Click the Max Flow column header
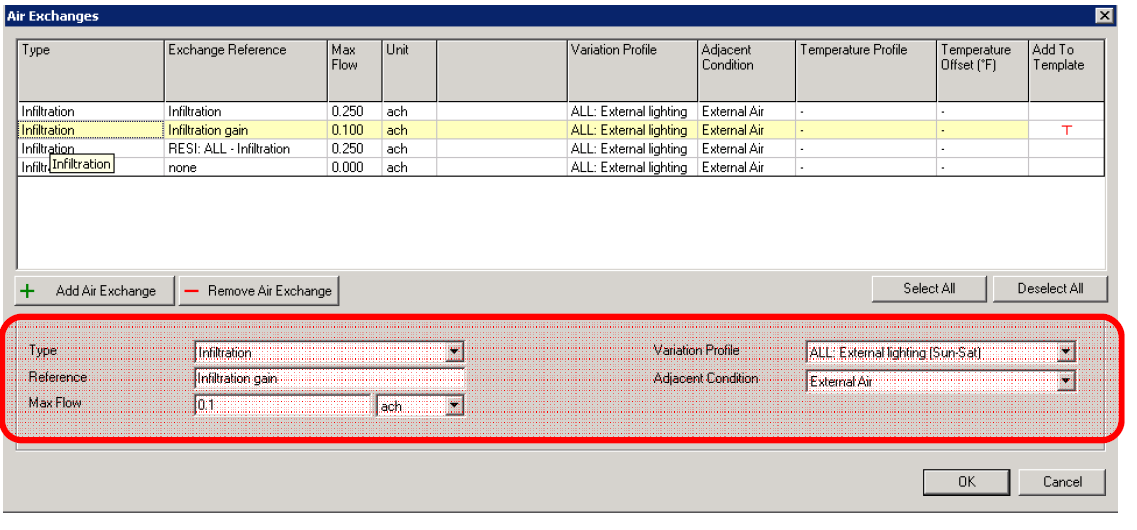1137x530 pixels. point(354,70)
